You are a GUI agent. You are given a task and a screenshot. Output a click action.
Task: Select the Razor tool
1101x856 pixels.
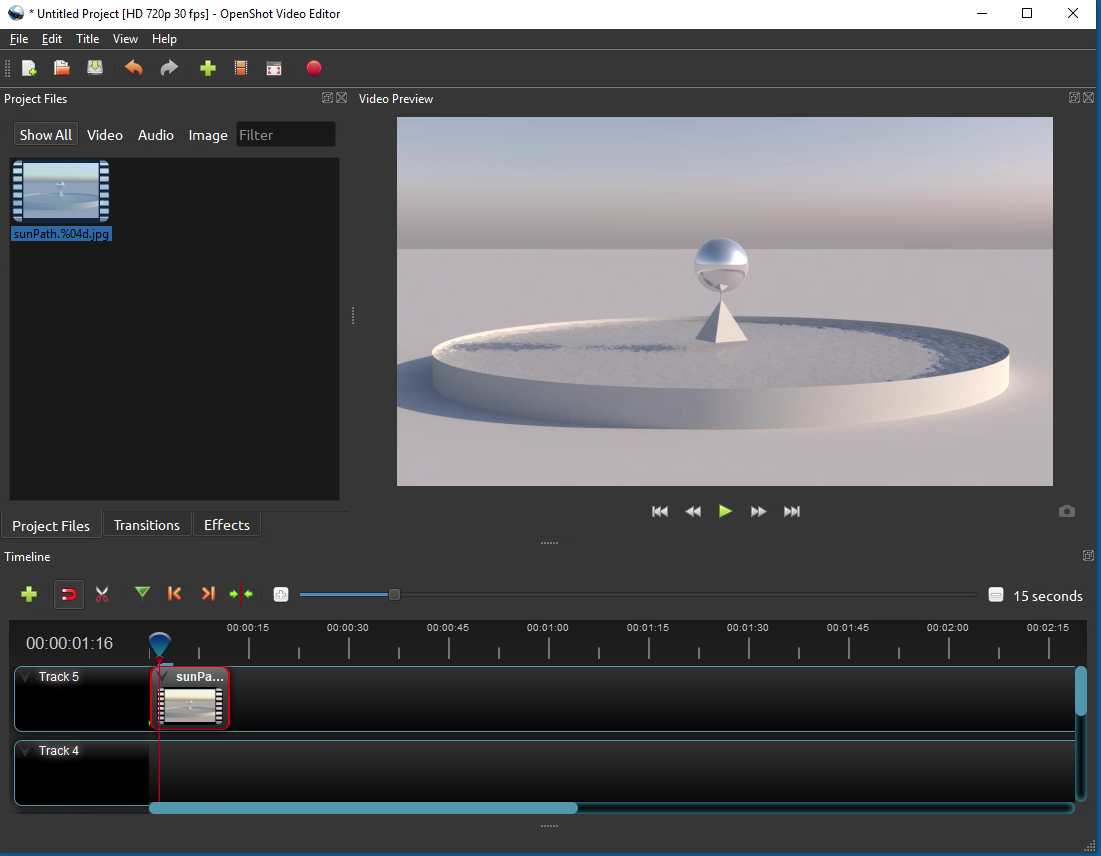101,594
